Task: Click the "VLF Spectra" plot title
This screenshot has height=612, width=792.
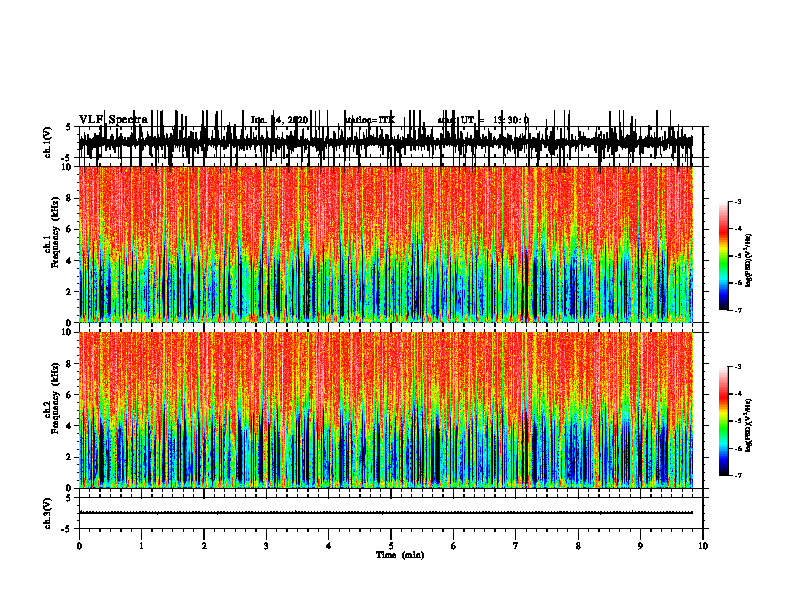Action: point(113,119)
